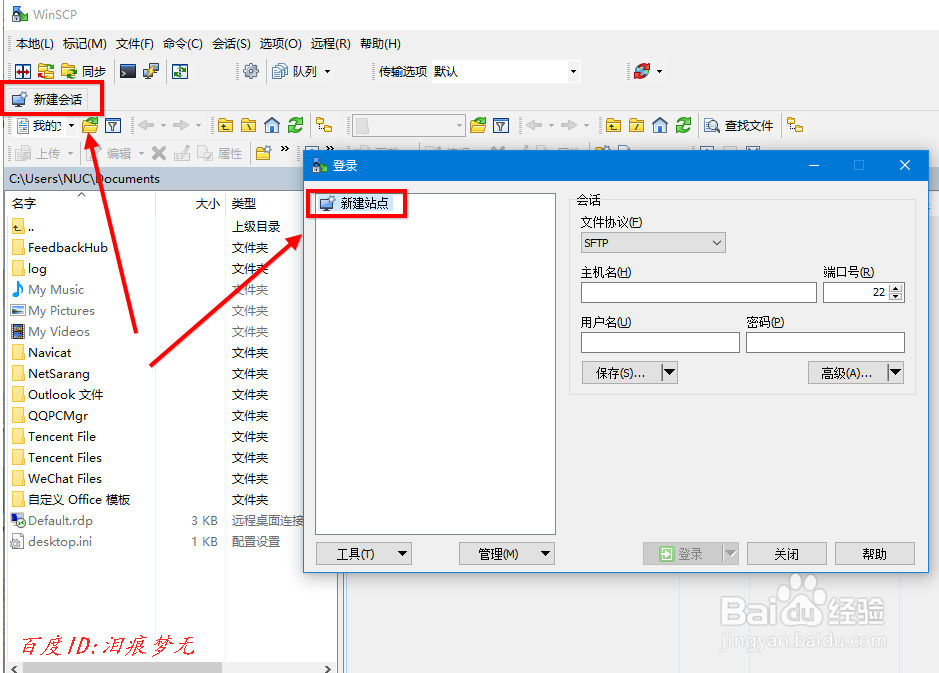
Task: Click the 查找文件 find files button
Action: point(738,126)
